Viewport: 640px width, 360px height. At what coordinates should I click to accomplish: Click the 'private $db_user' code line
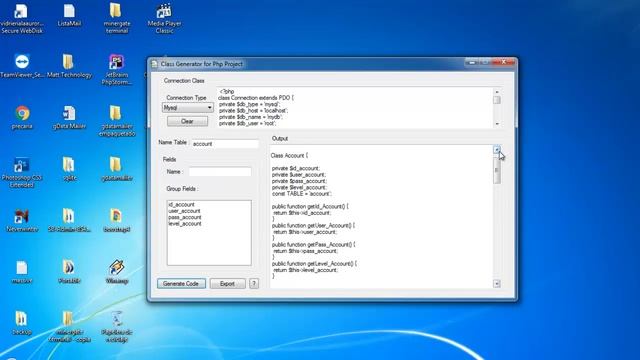pos(248,123)
